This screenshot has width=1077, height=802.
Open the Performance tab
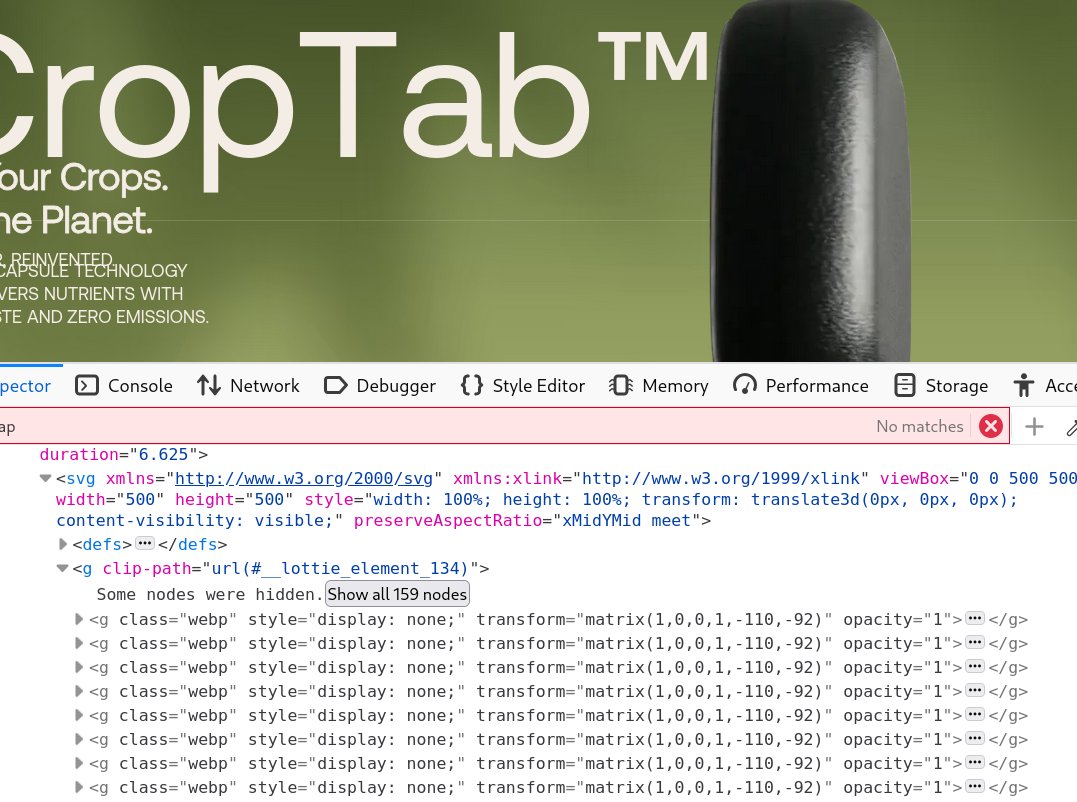[x=801, y=386]
